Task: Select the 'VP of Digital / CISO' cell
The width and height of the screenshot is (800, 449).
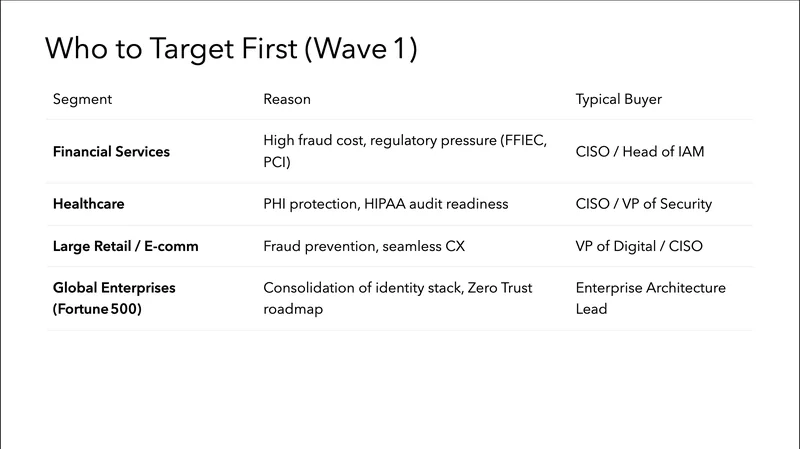Action: (642, 246)
